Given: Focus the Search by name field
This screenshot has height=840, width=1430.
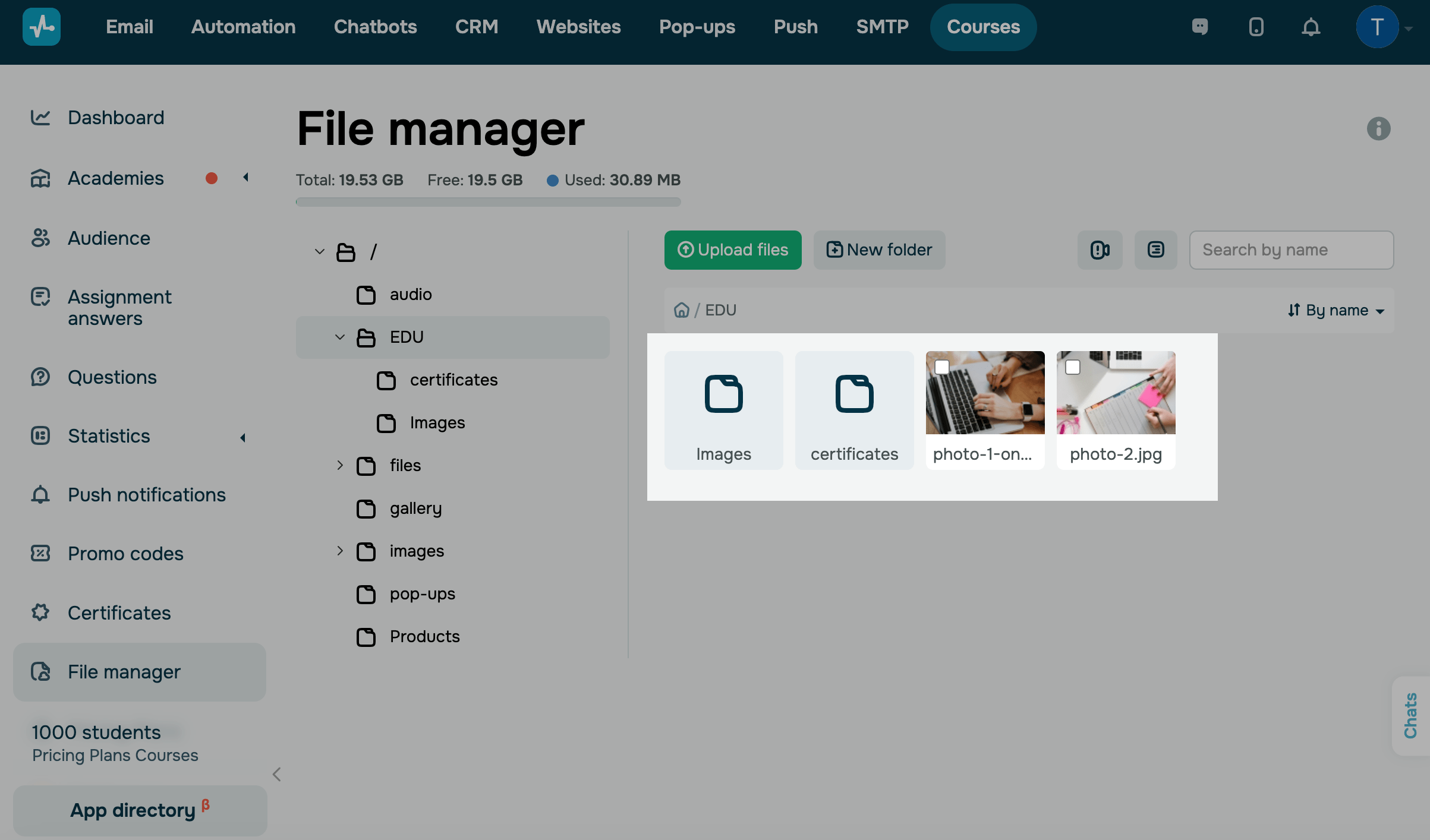Looking at the screenshot, I should (x=1291, y=250).
